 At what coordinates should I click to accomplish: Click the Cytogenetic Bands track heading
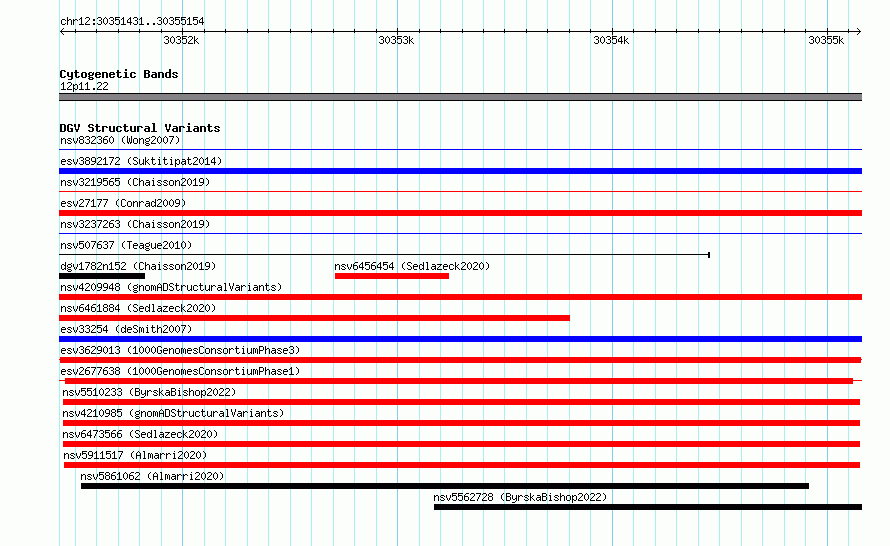tap(119, 74)
